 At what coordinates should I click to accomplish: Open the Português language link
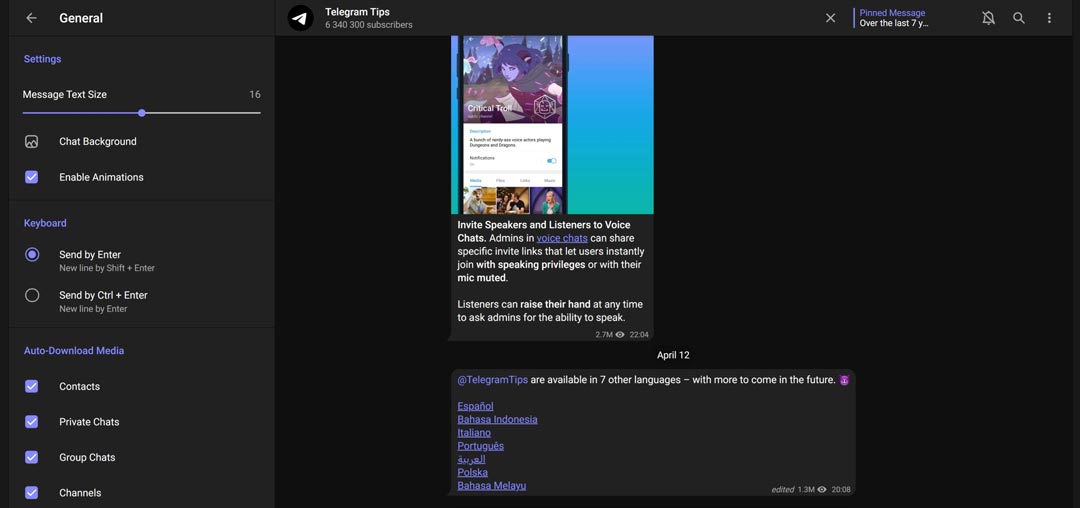[x=481, y=445]
